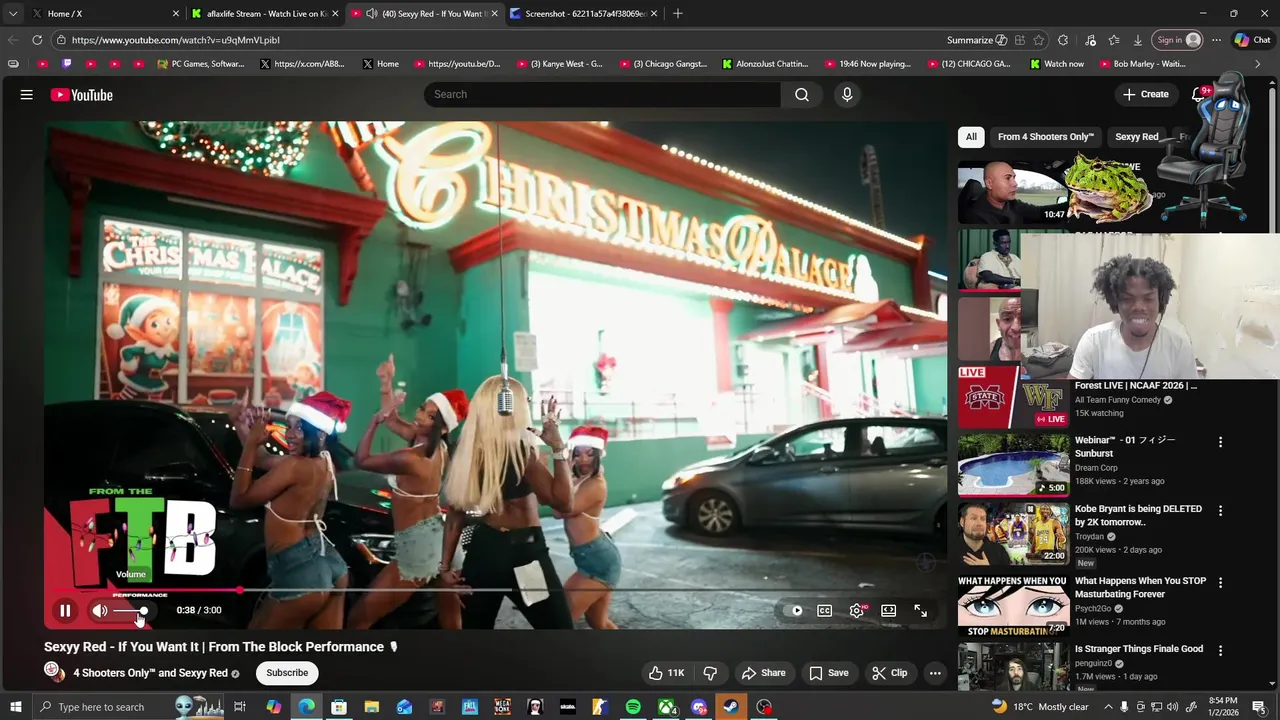Click the Summarize button in address bar
This screenshot has width=1280, height=720.
pos(976,40)
